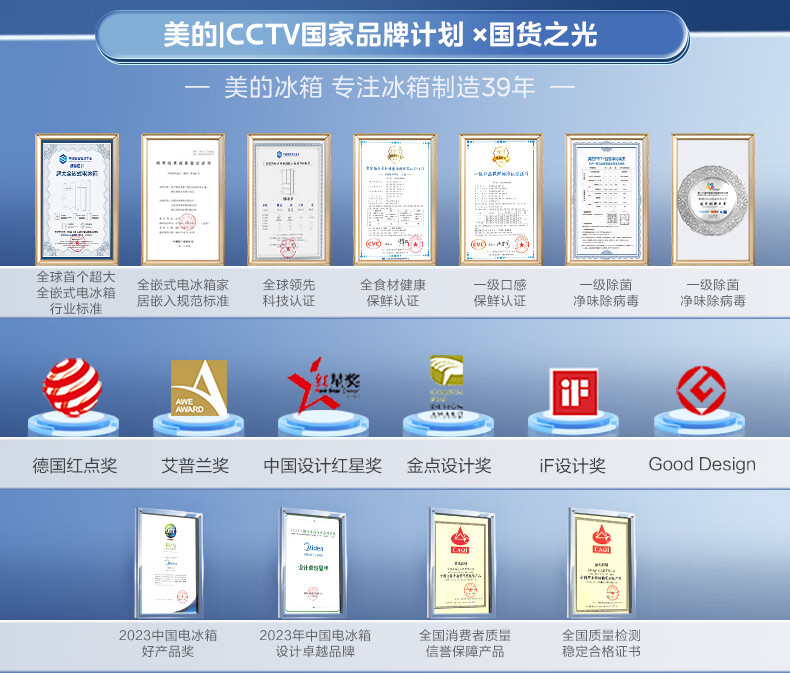The height and width of the screenshot is (673, 790).
Task: Click the Red Dot award logo
Action: tap(73, 387)
